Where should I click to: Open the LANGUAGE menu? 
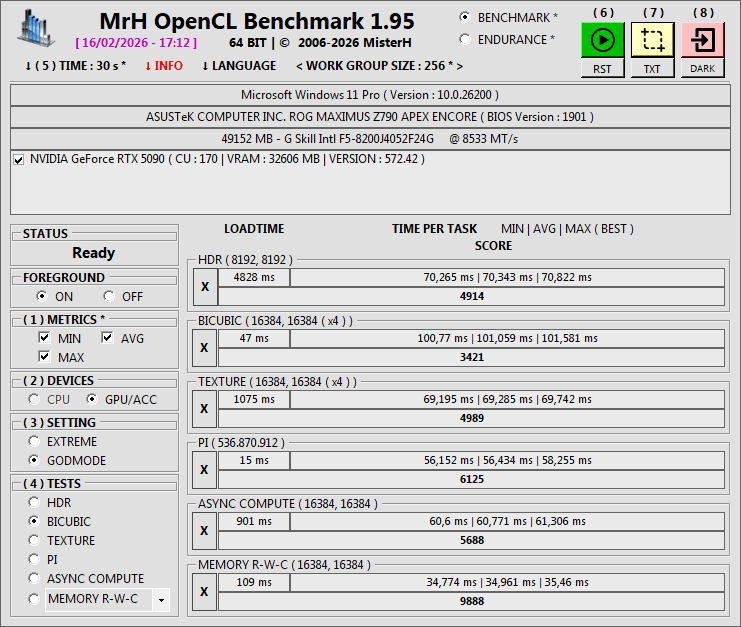pyautogui.click(x=239, y=66)
